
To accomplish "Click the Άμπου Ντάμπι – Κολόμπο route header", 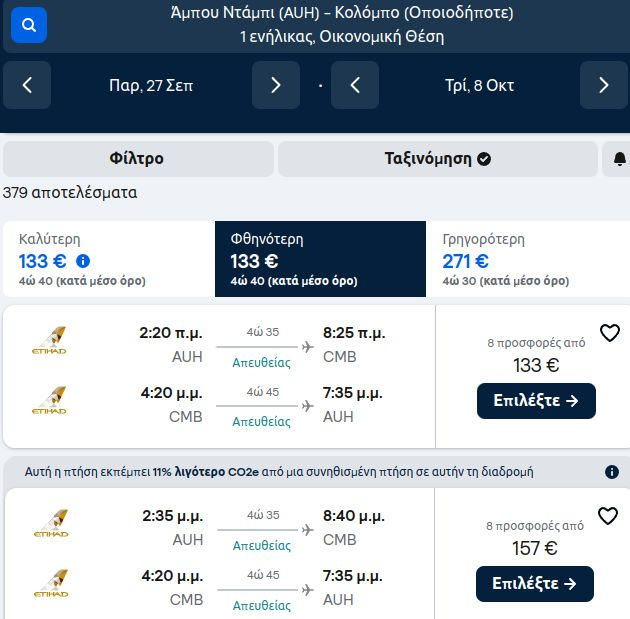I will coord(342,13).
